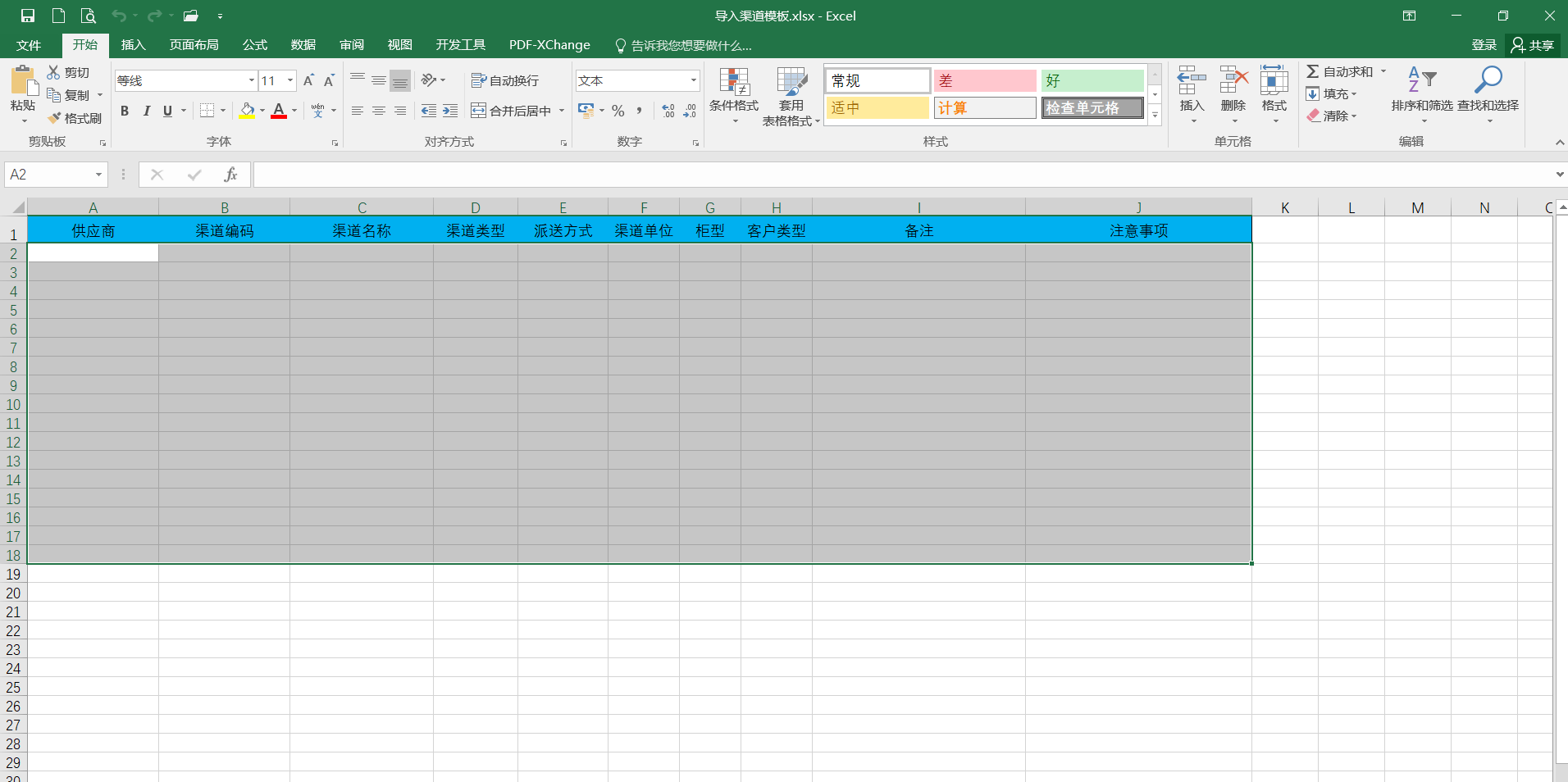Open the font name dropdown (等线)
This screenshot has height=782, width=1568.
(x=251, y=80)
